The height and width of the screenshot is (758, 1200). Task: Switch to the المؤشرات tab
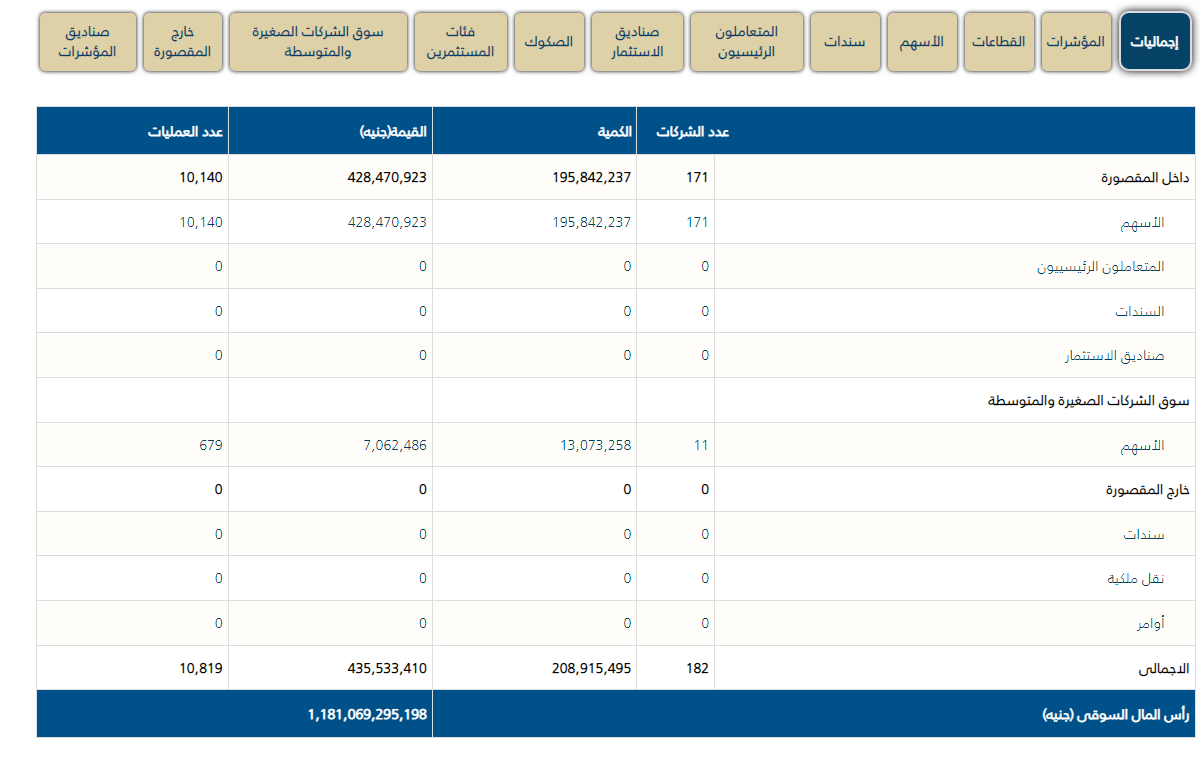coord(1076,42)
